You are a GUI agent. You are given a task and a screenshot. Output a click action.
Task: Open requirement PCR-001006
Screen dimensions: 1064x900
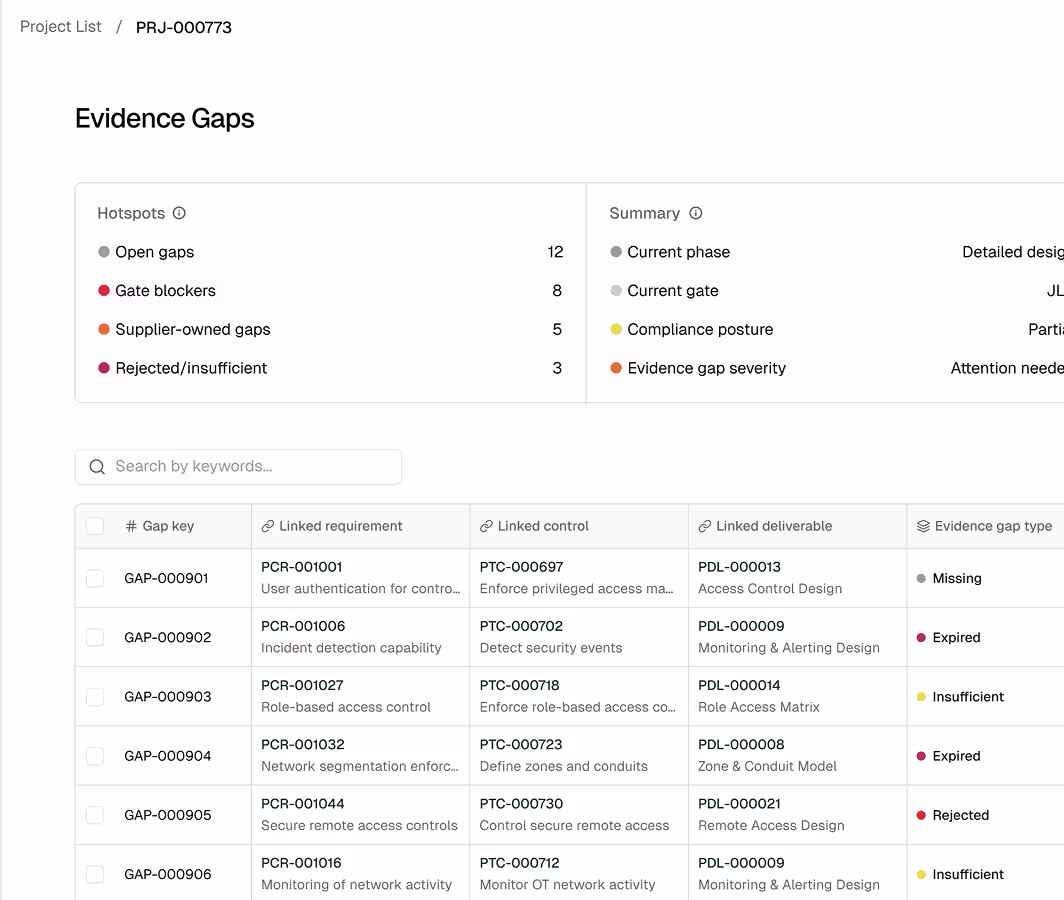pos(303,626)
